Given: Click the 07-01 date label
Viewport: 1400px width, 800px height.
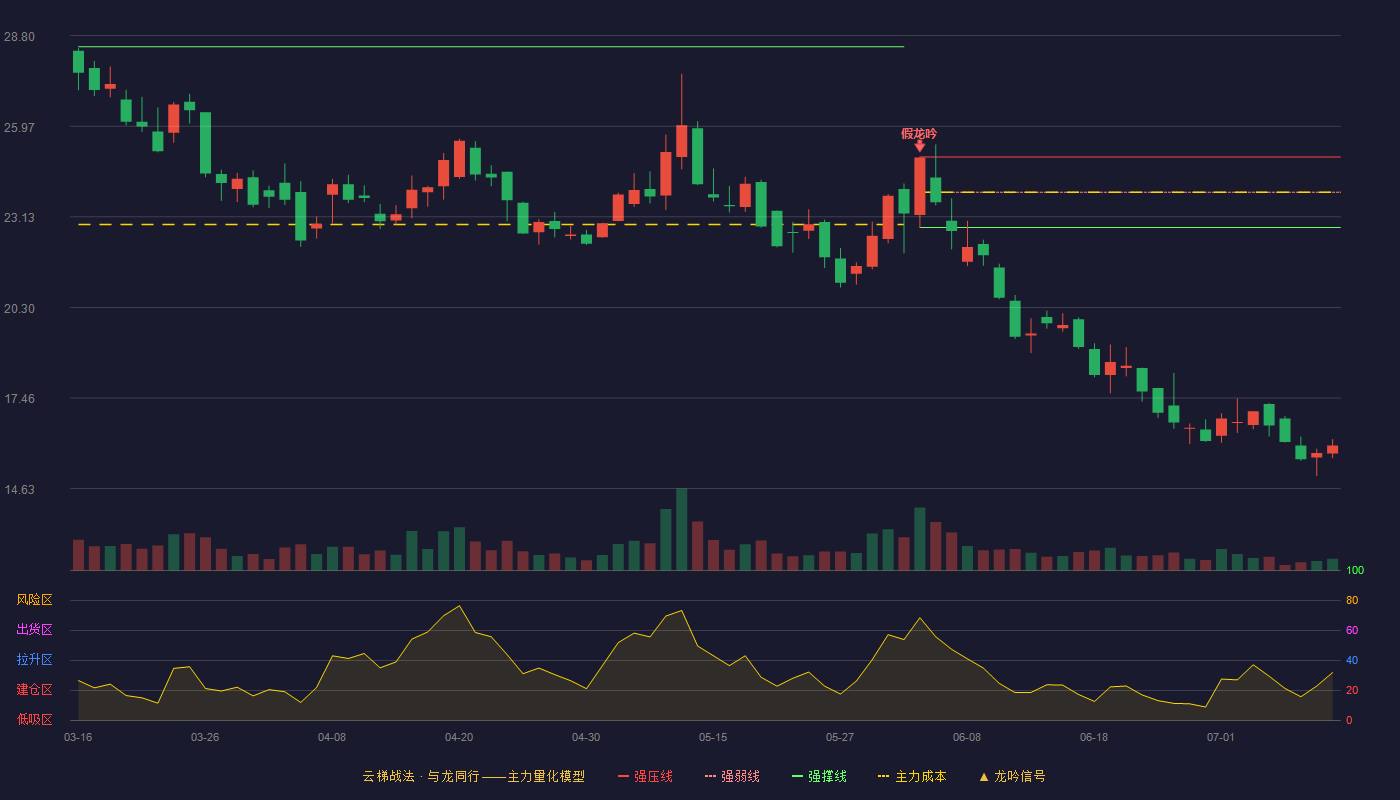Looking at the screenshot, I should (x=1221, y=737).
